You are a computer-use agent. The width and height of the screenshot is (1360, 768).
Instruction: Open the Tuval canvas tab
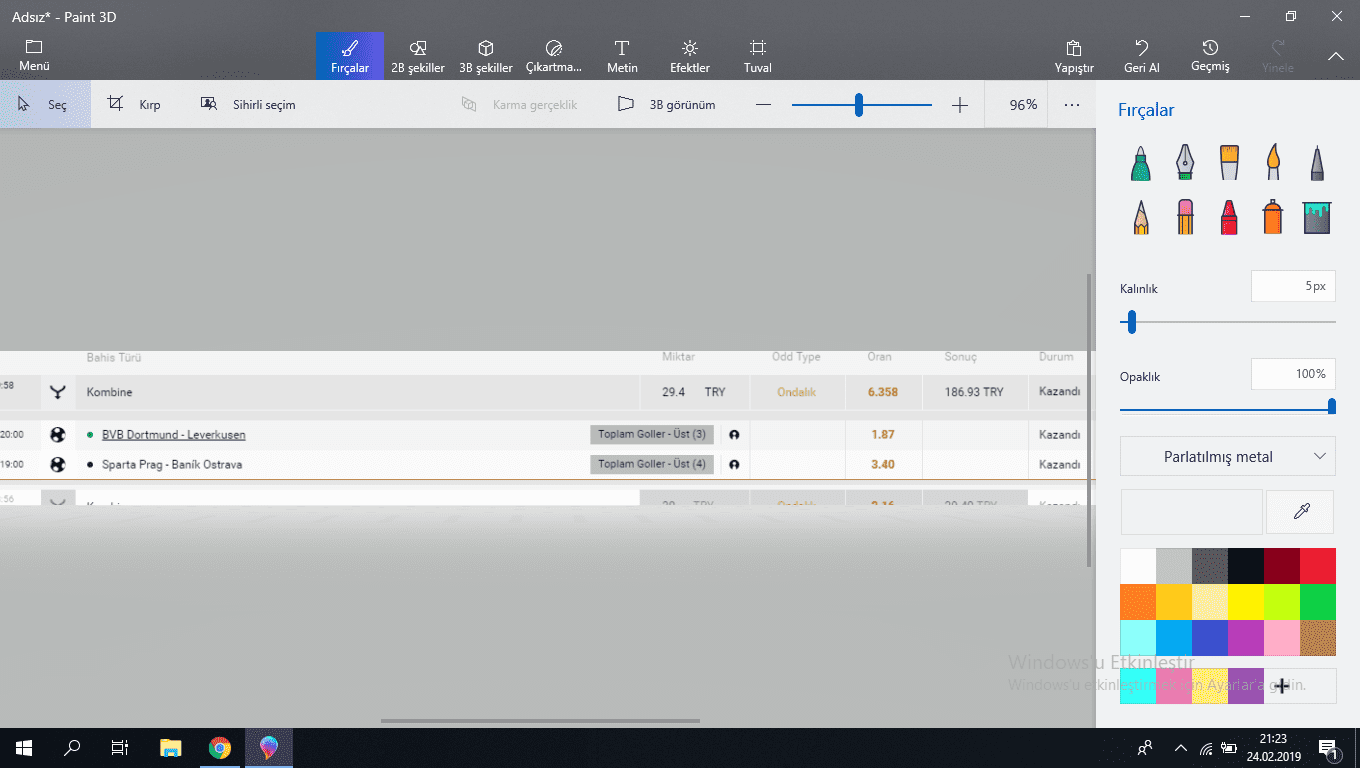(758, 56)
